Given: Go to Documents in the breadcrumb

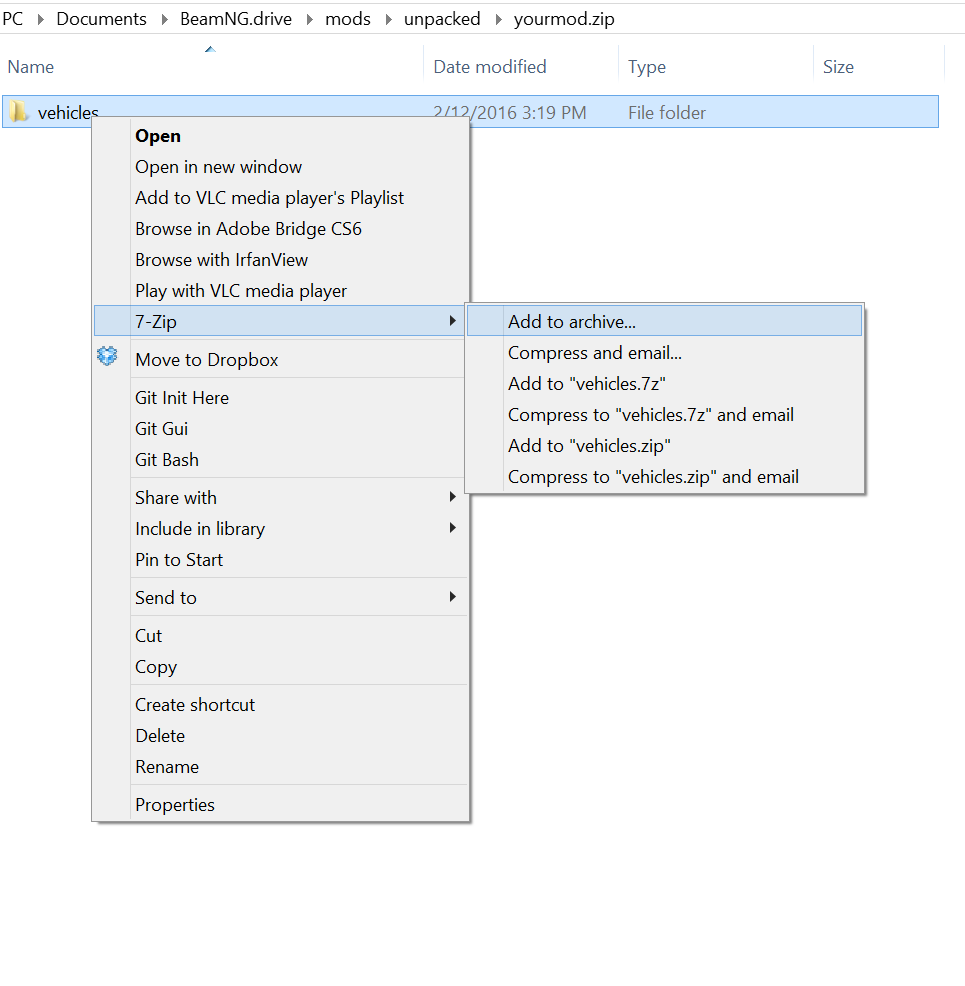Looking at the screenshot, I should click(101, 19).
